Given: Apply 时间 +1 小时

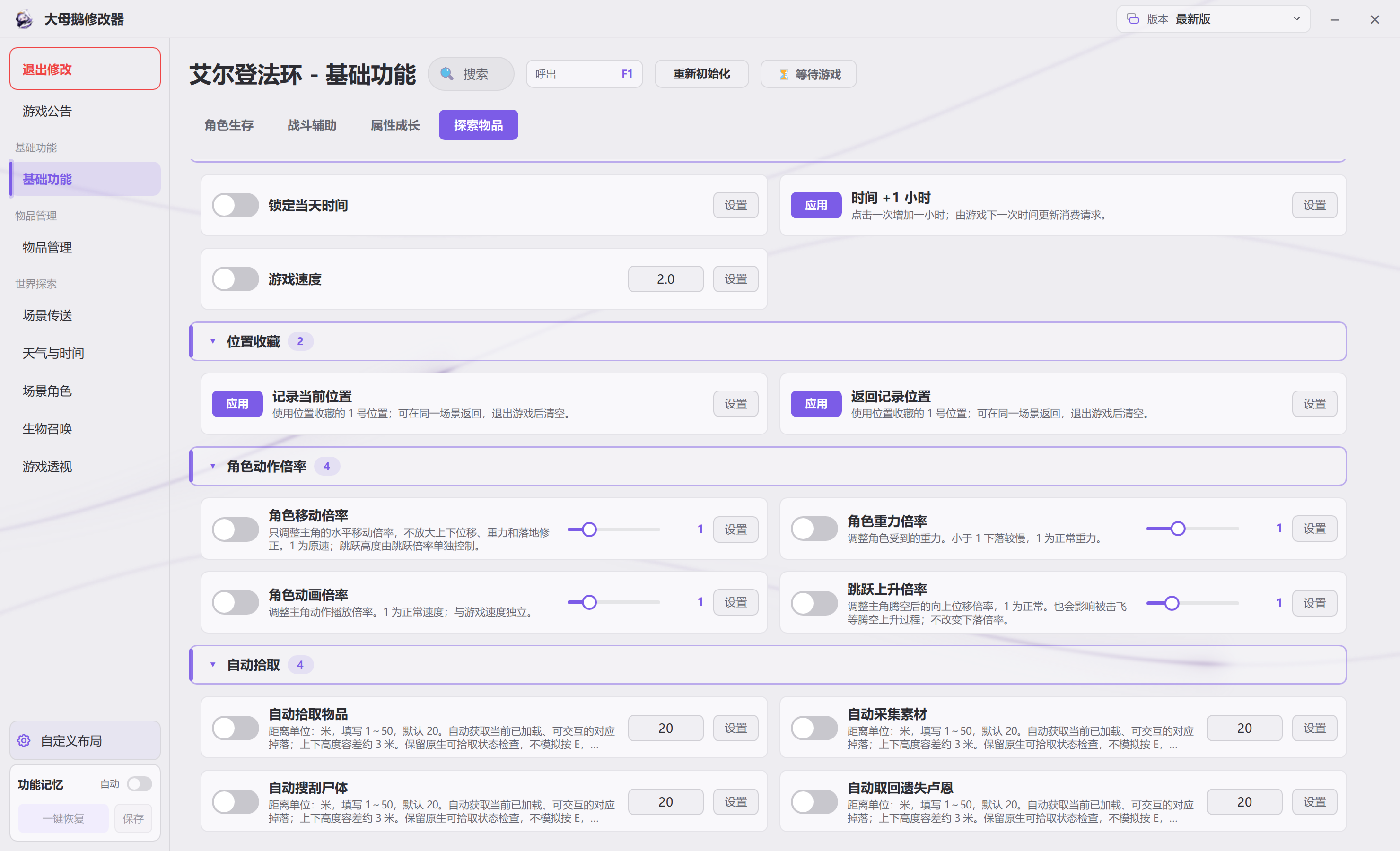Looking at the screenshot, I should pos(816,205).
